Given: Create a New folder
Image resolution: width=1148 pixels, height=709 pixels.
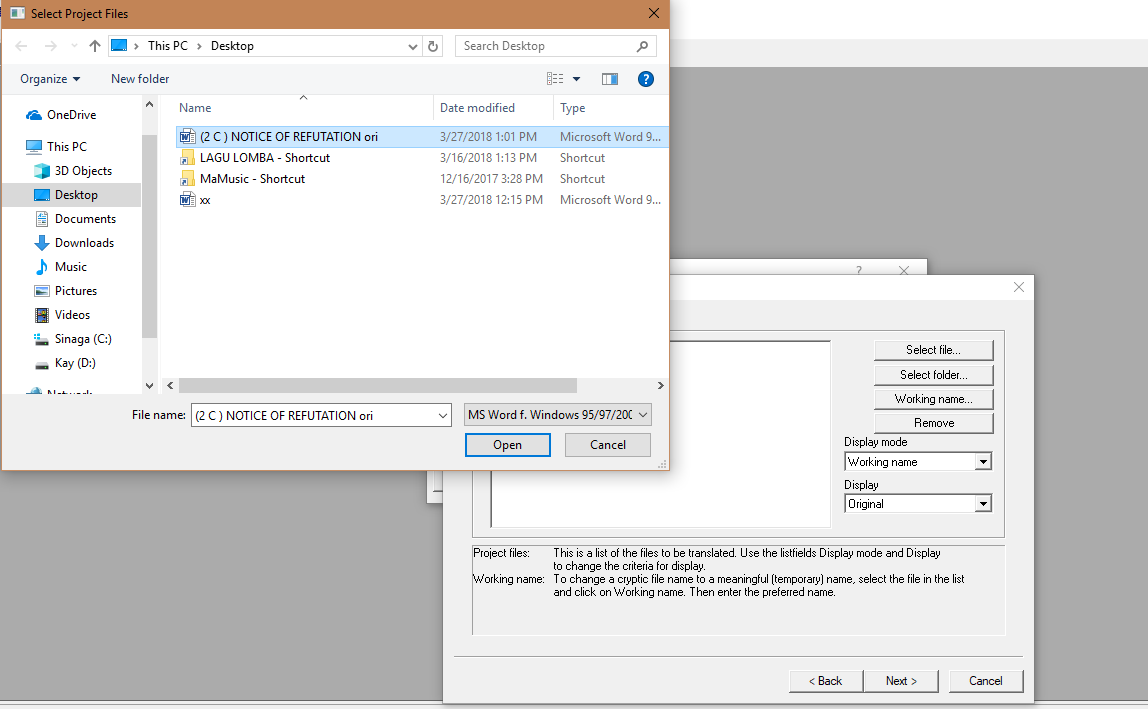Looking at the screenshot, I should pos(140,79).
